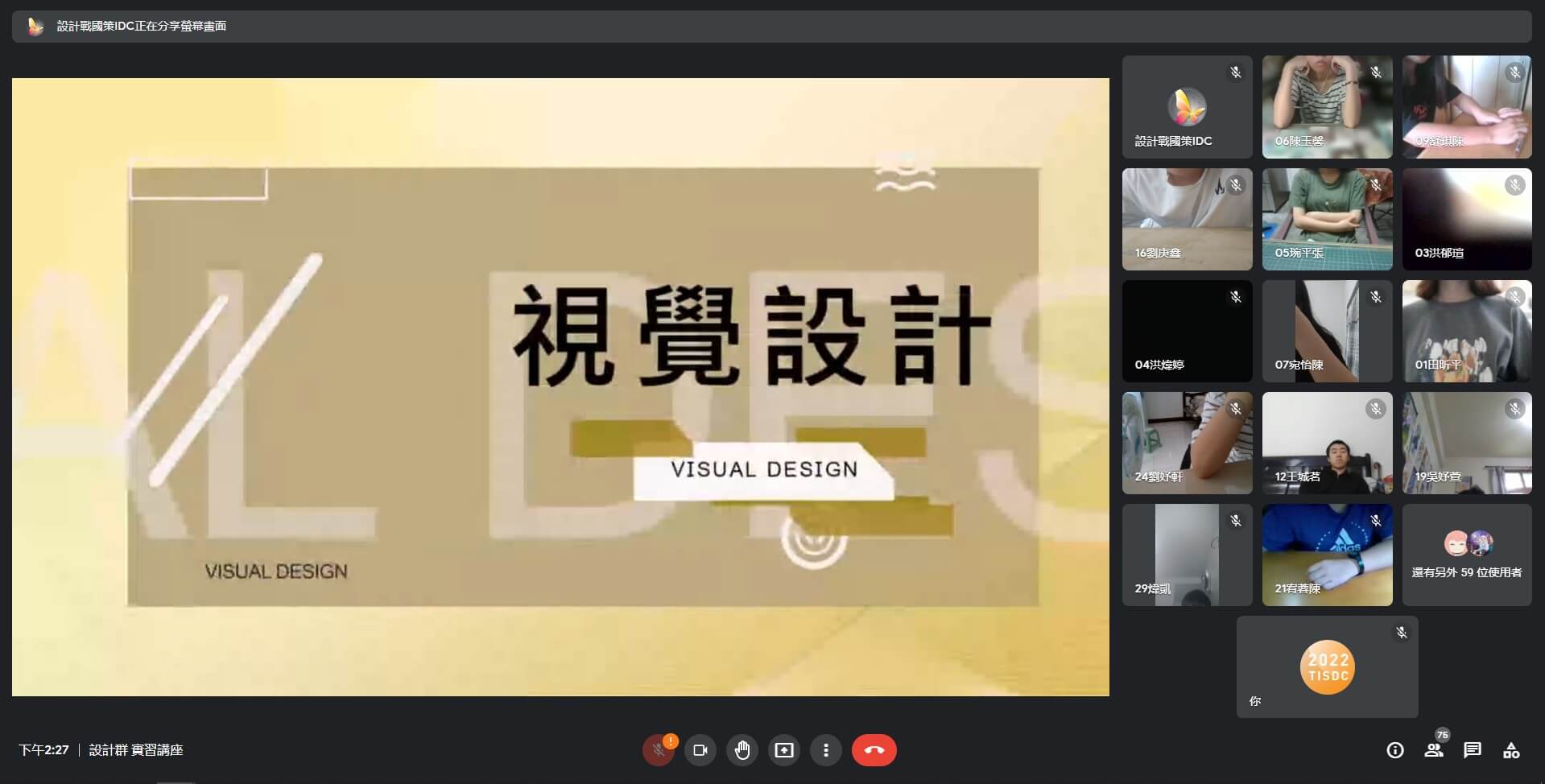Image resolution: width=1545 pixels, height=784 pixels.
Task: Unmute the microphone in the call bar
Action: pos(658,750)
